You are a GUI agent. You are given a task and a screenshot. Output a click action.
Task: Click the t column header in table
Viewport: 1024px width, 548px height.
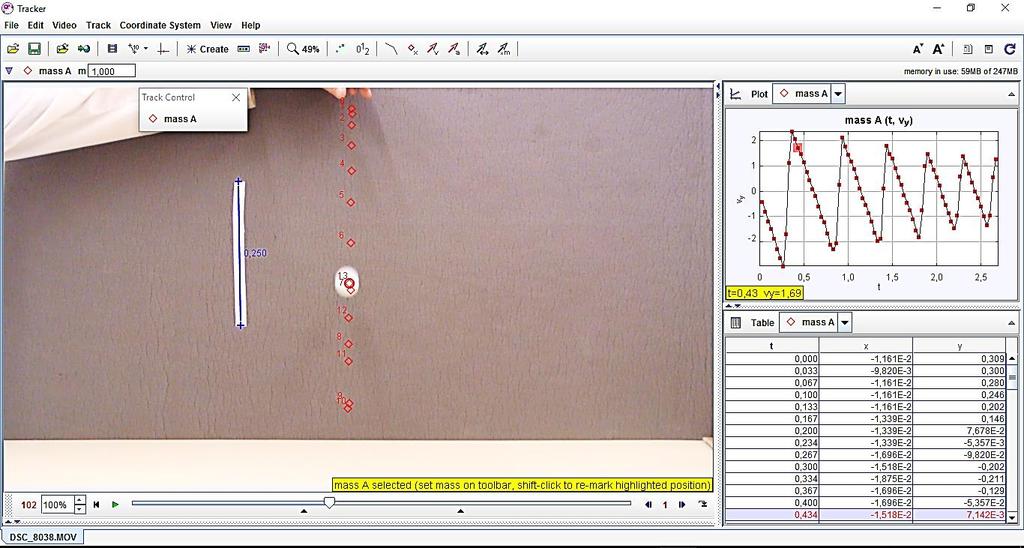772,346
